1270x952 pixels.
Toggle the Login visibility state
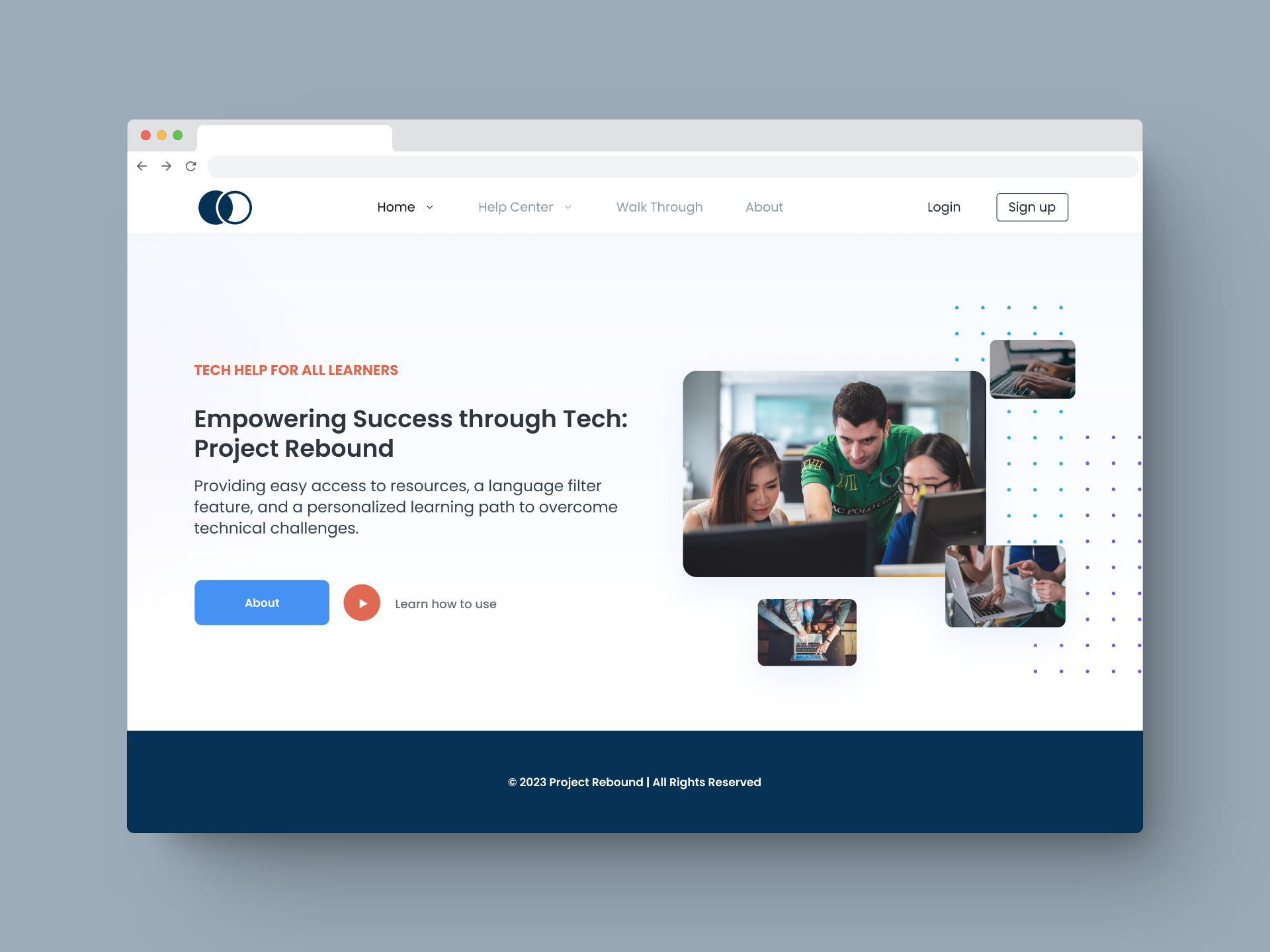(x=944, y=206)
